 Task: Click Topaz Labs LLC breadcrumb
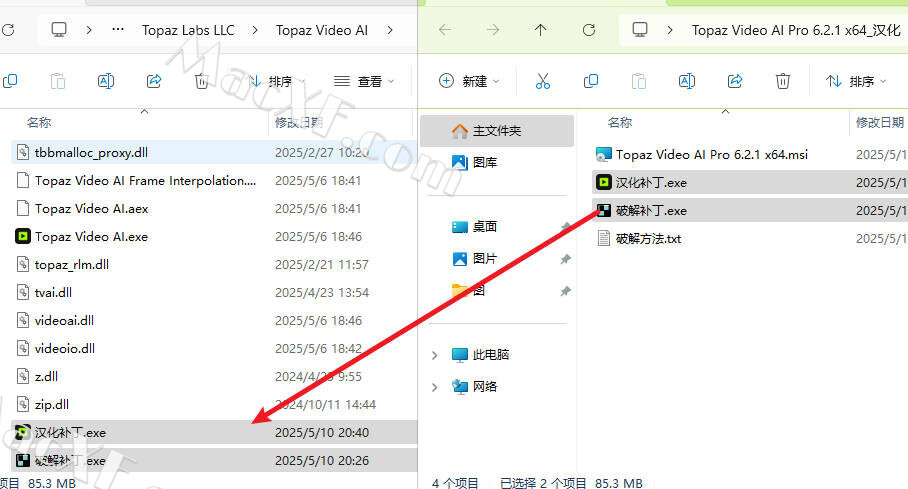[x=188, y=30]
